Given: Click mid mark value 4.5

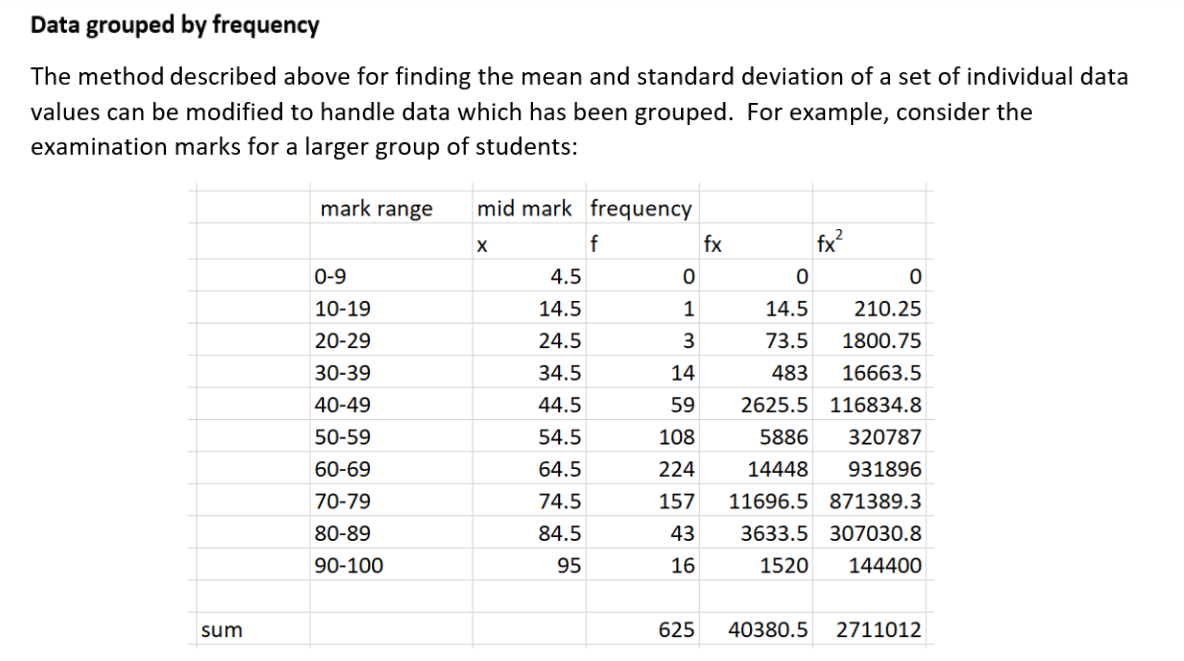Looking at the screenshot, I should [x=566, y=276].
